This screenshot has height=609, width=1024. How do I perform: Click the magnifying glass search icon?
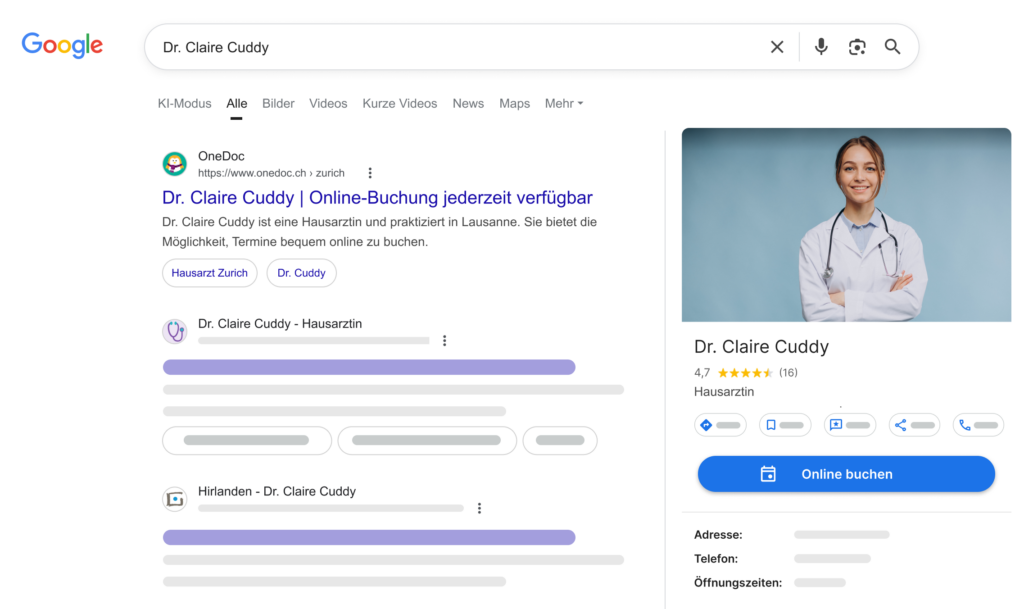[892, 47]
